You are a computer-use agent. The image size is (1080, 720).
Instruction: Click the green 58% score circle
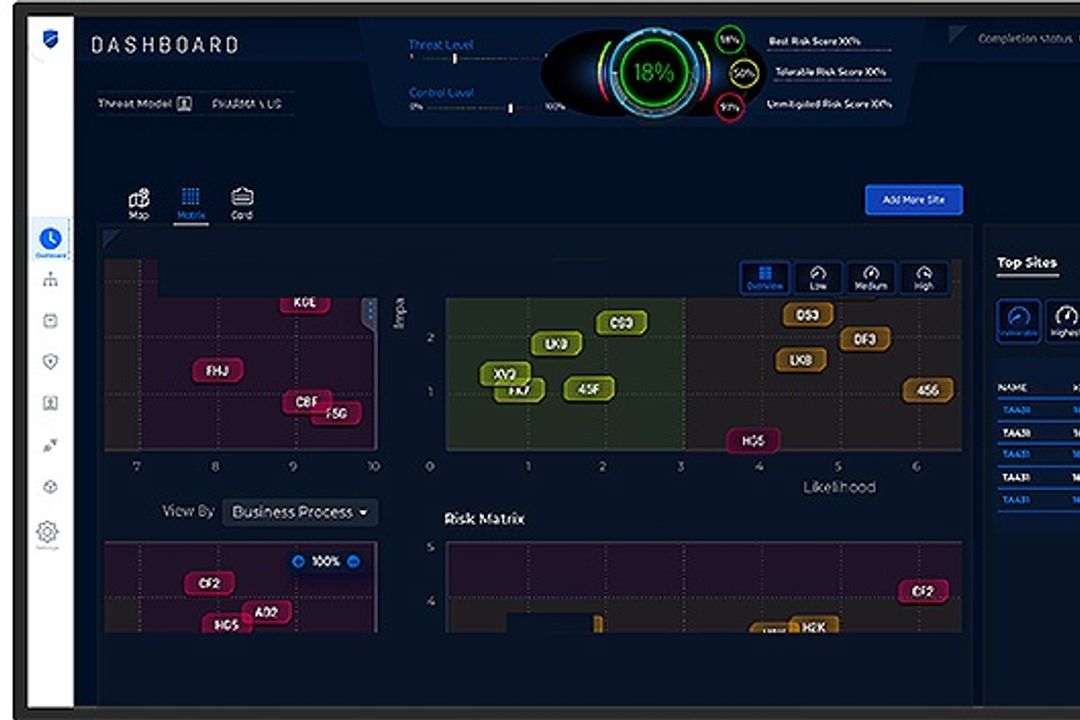click(x=729, y=39)
